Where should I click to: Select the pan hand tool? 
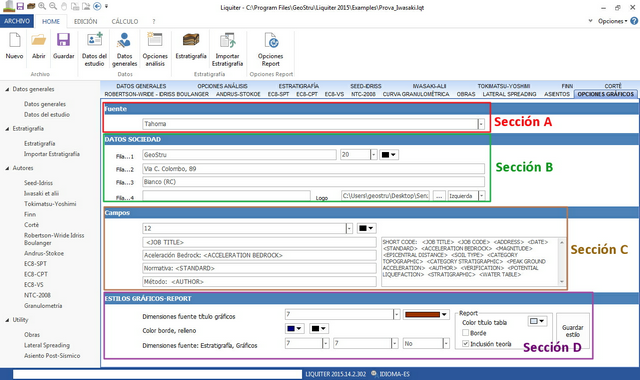click(64, 6)
